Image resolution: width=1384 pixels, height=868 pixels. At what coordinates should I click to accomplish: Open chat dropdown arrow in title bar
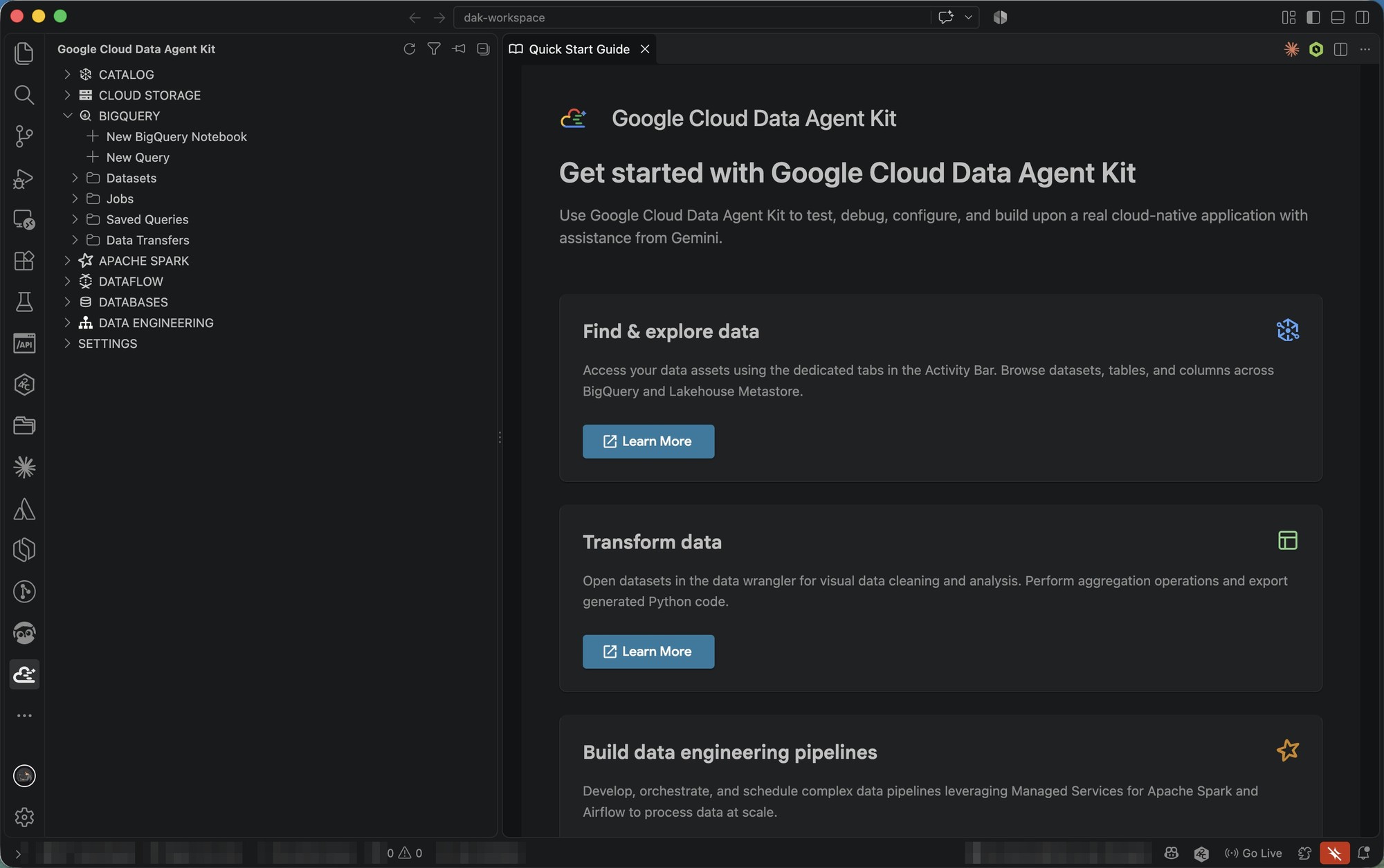968,17
